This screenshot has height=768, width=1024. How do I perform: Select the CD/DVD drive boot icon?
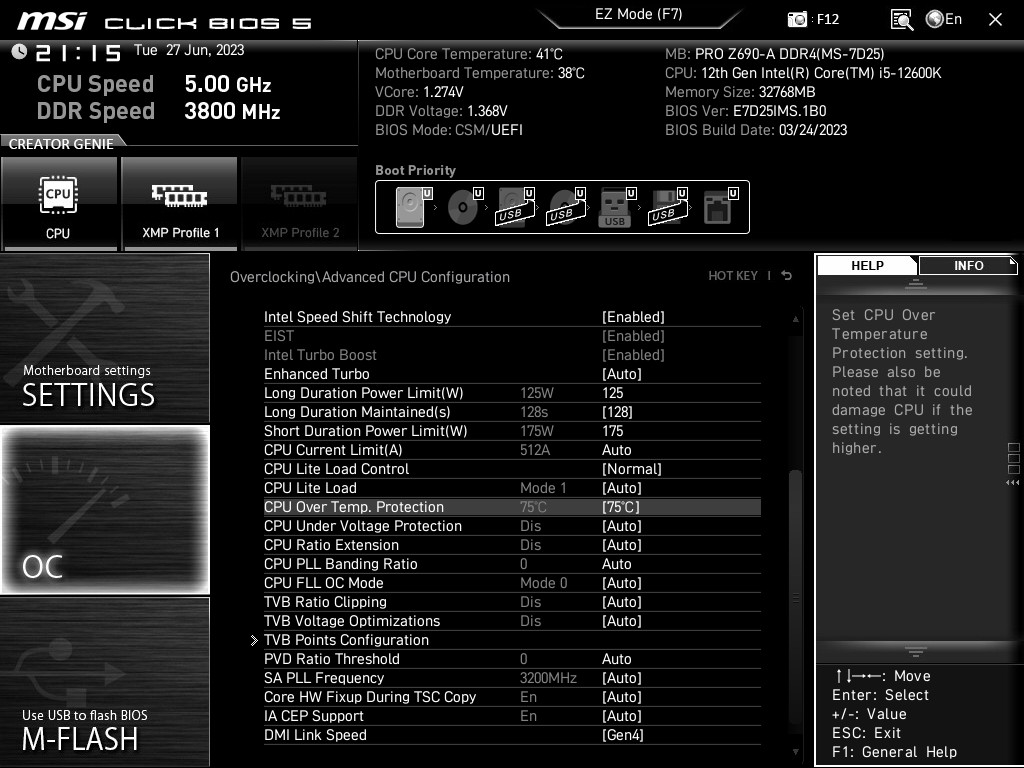point(464,207)
